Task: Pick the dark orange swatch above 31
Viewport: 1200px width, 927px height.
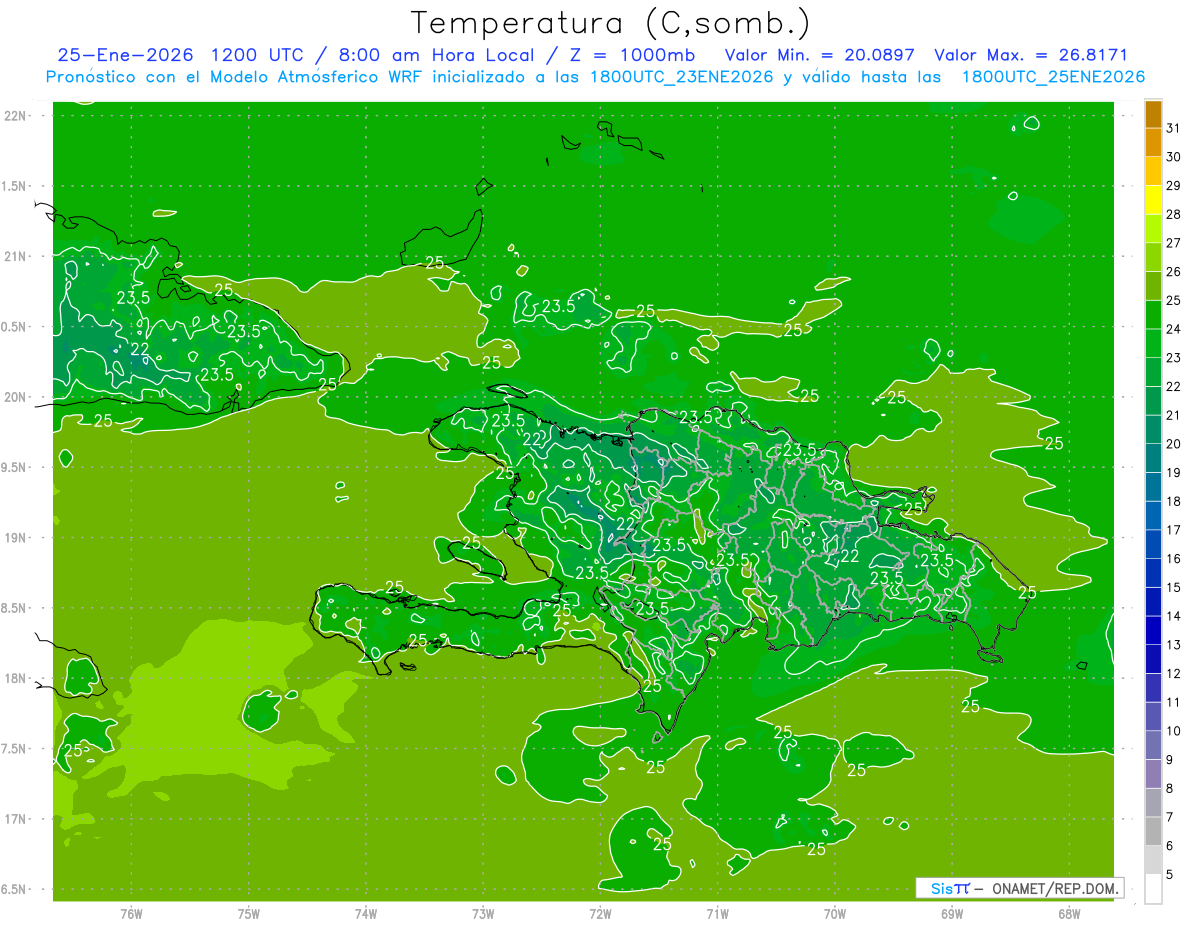Action: point(1153,114)
